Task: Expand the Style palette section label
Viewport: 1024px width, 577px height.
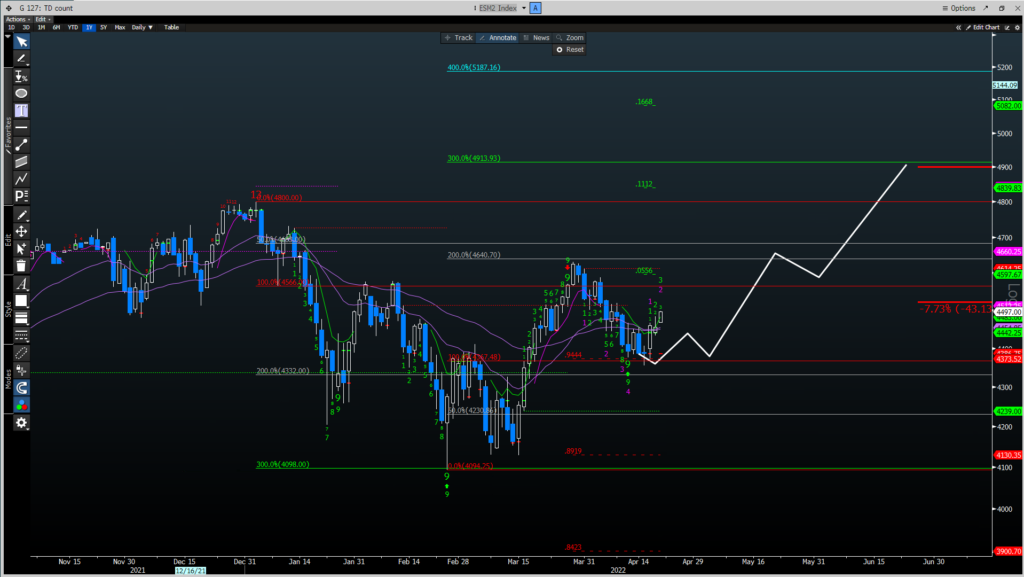Action: point(8,309)
